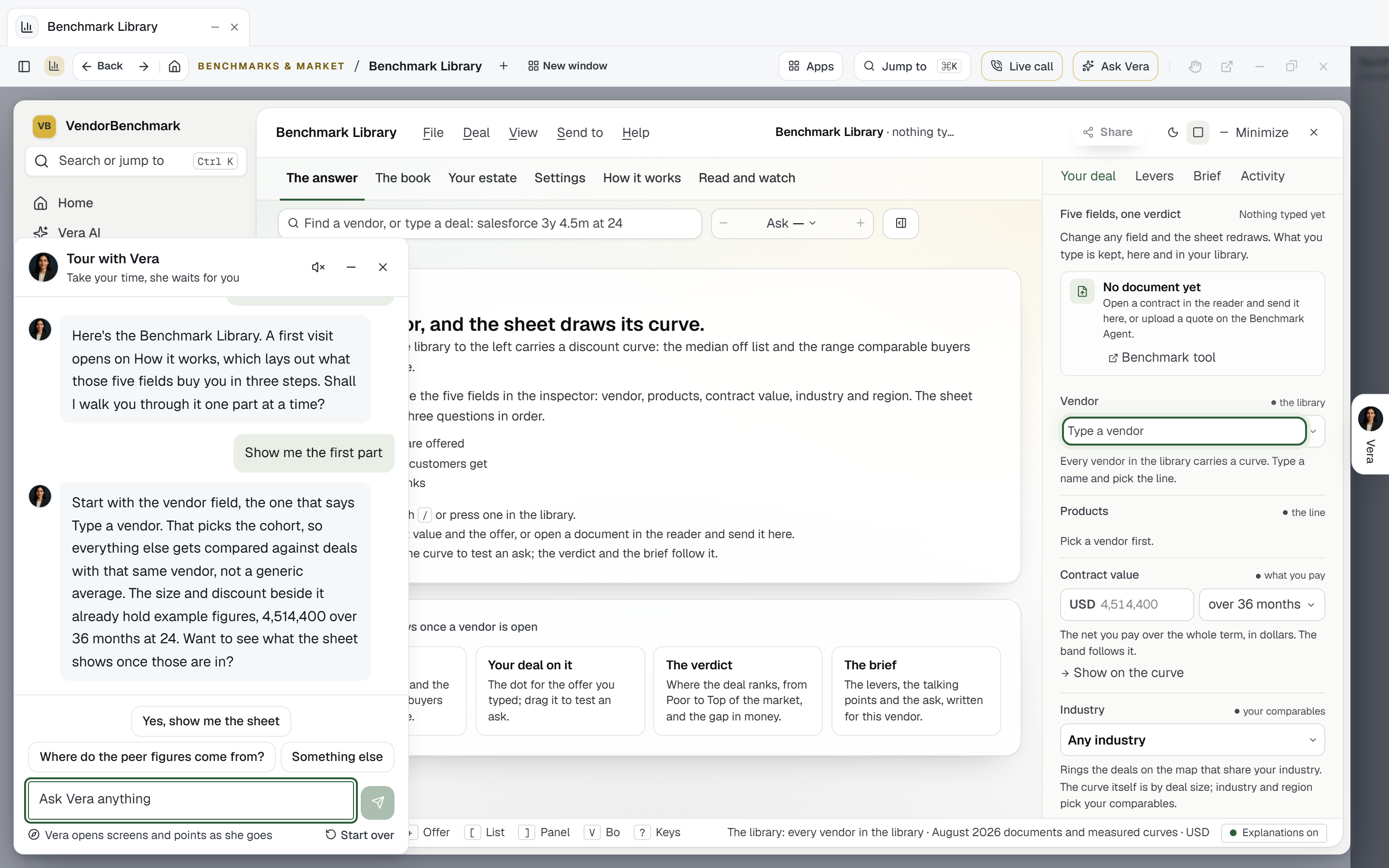Click the hand icon in top toolbar
The width and height of the screenshot is (1389, 868).
pyautogui.click(x=1195, y=66)
